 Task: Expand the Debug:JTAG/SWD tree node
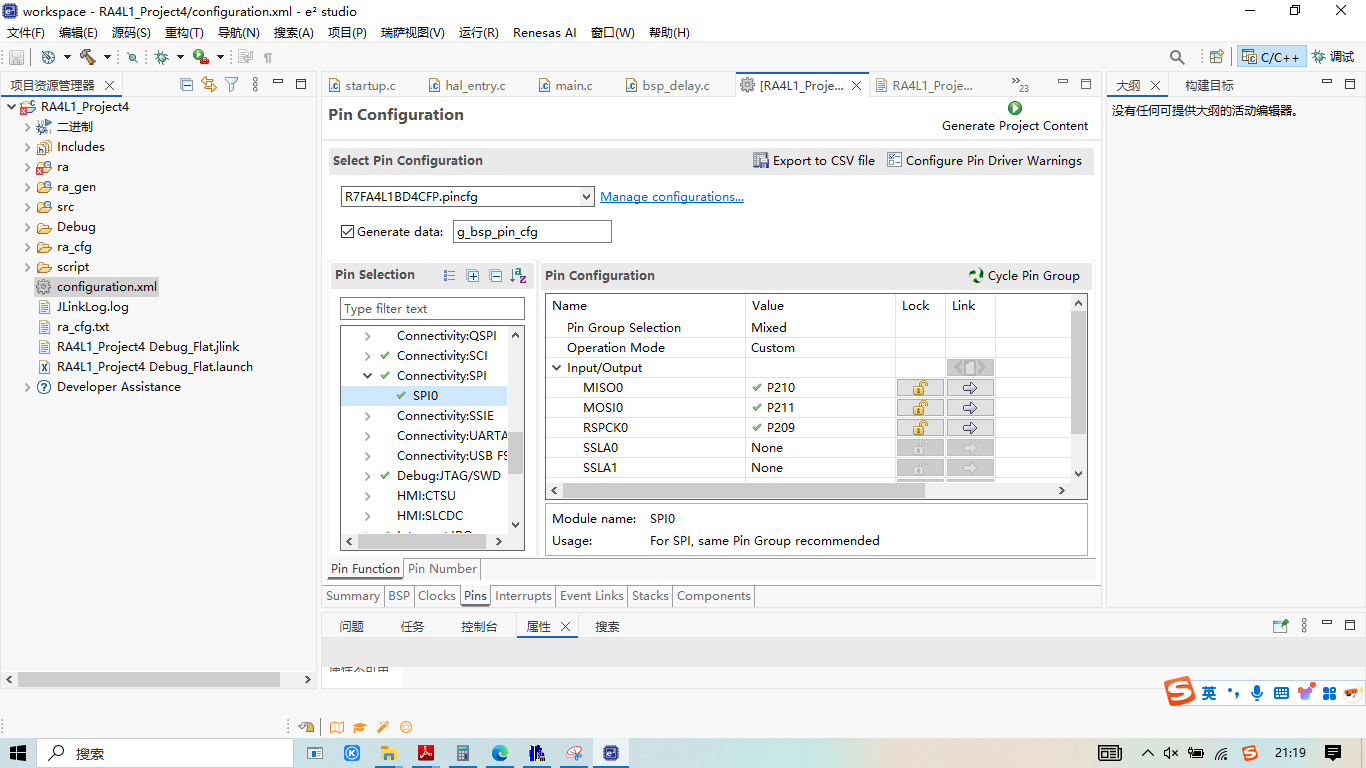(367, 476)
